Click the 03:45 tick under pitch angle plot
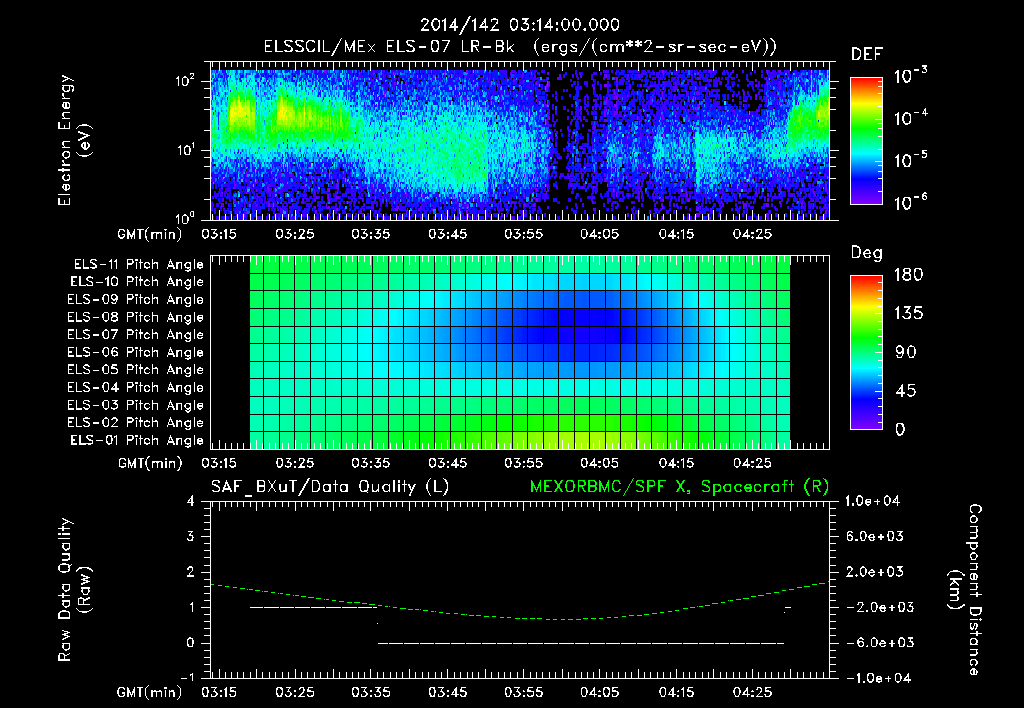This screenshot has width=1024, height=708. point(447,463)
